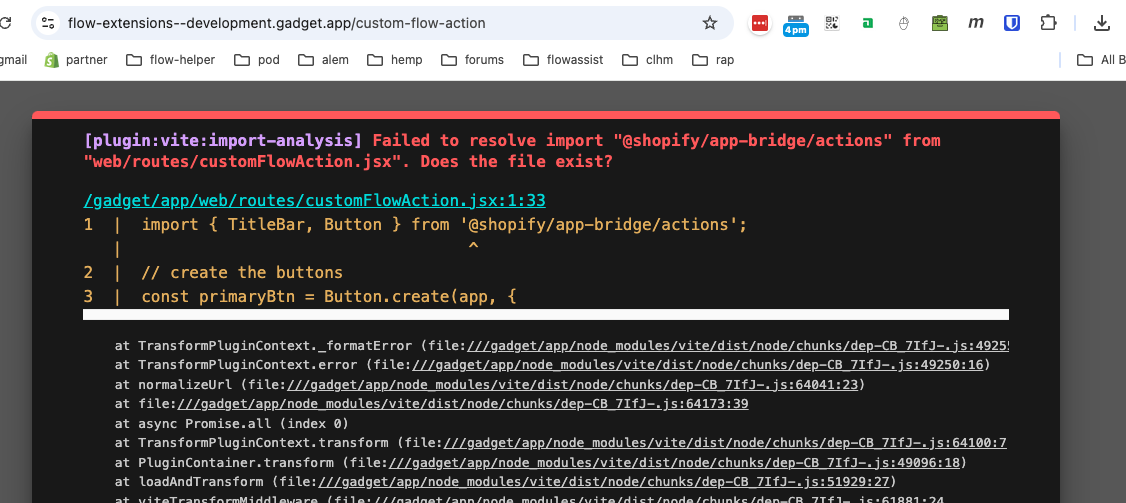Open normalizeUrl stack link ending 64041:23
Screen dimensions: 1126x503
[572, 384]
